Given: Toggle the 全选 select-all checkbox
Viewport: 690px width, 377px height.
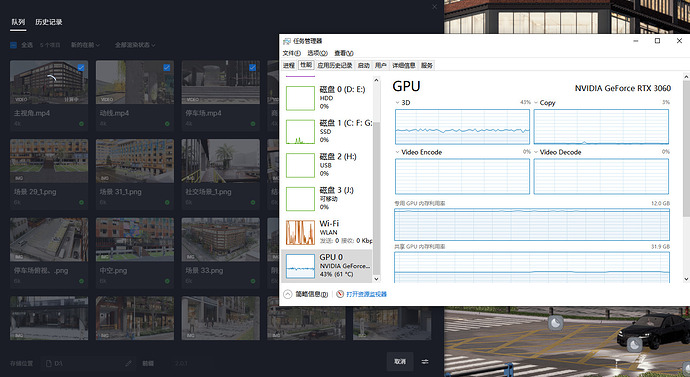Looking at the screenshot, I should click(13, 45).
